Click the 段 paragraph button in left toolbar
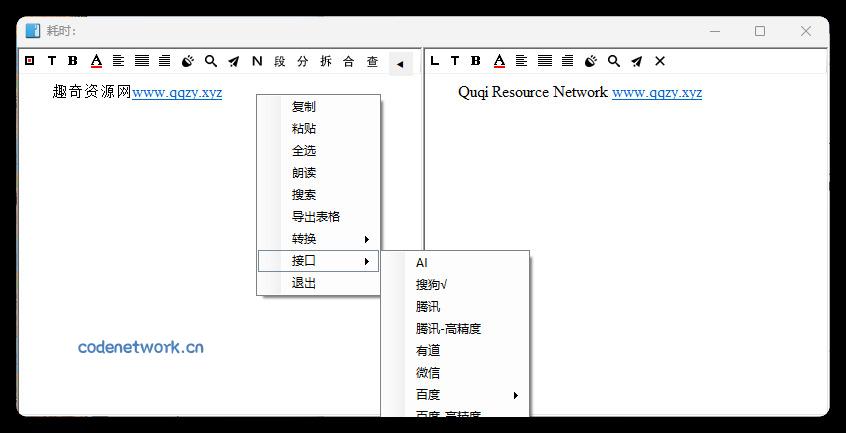 (280, 61)
